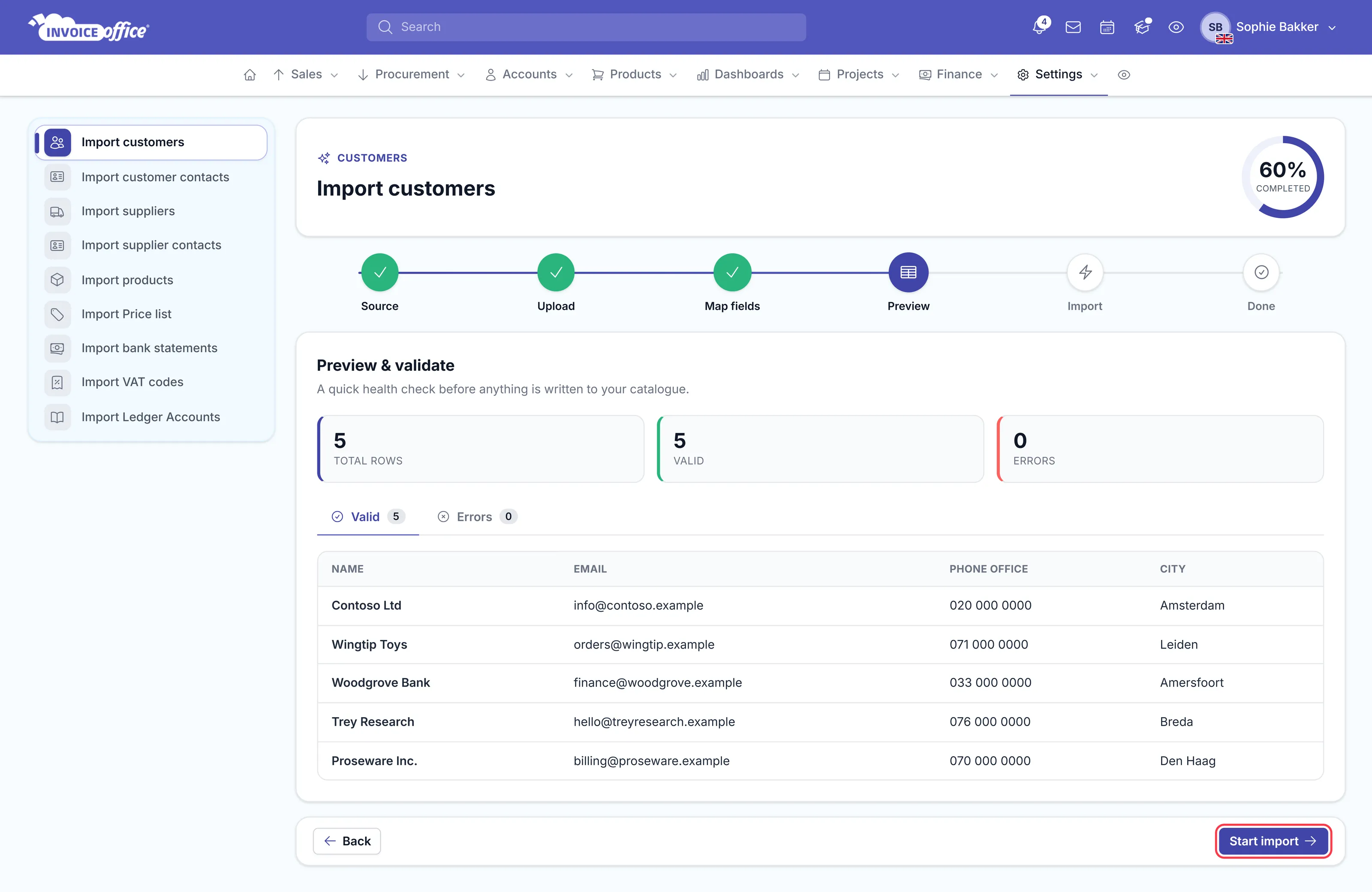Expand the Accounts menu

[x=529, y=75]
